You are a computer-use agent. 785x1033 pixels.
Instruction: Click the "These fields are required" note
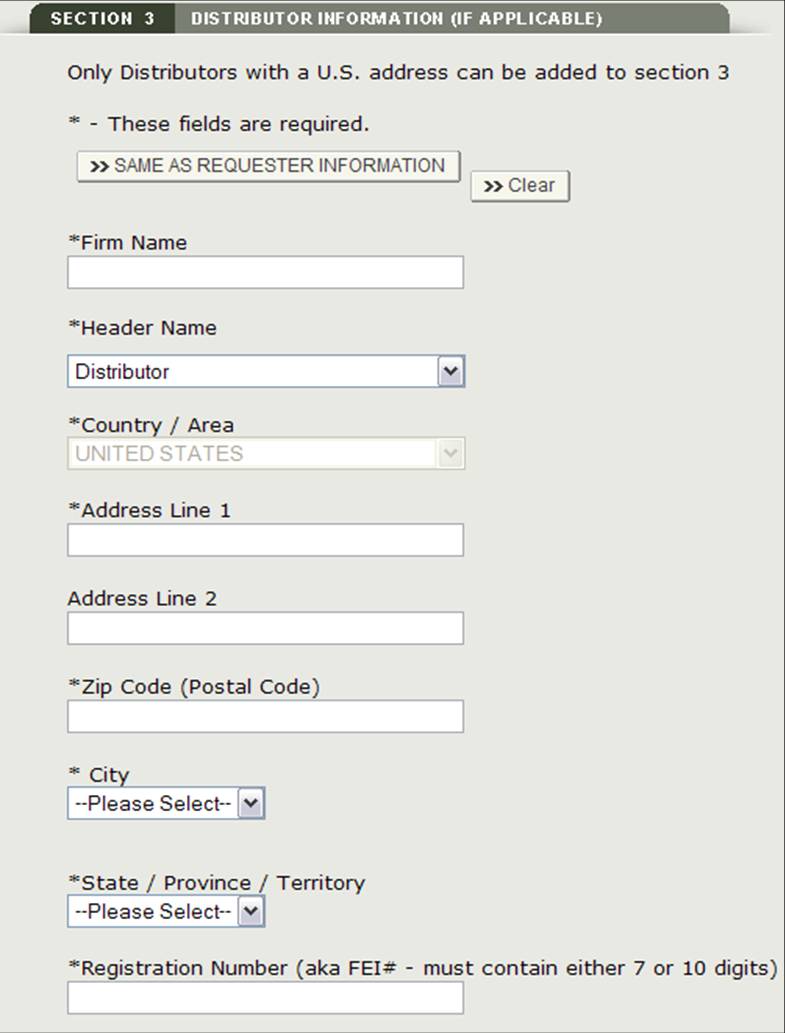[x=218, y=125]
